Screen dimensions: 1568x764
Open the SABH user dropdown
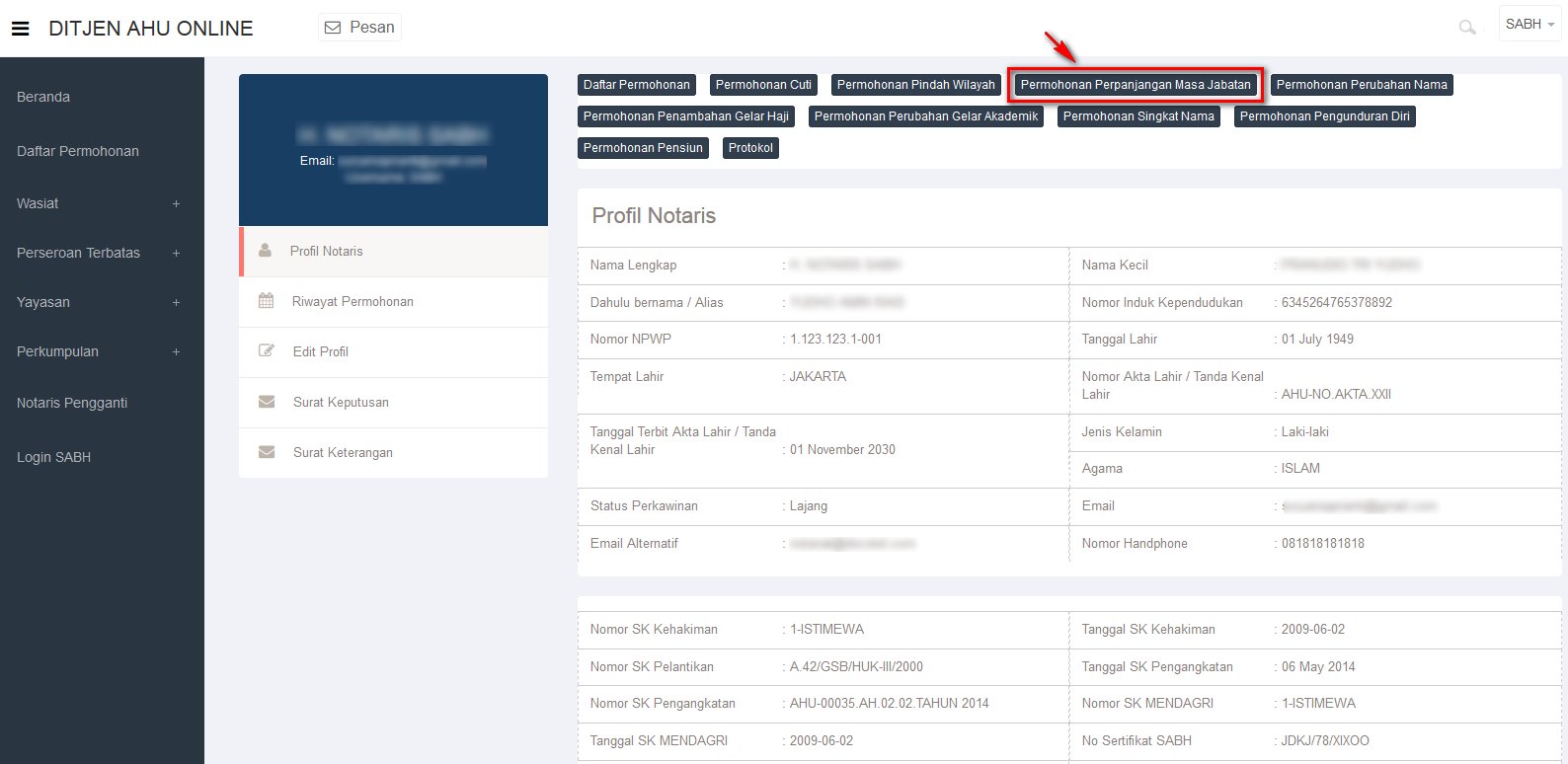click(x=1529, y=24)
